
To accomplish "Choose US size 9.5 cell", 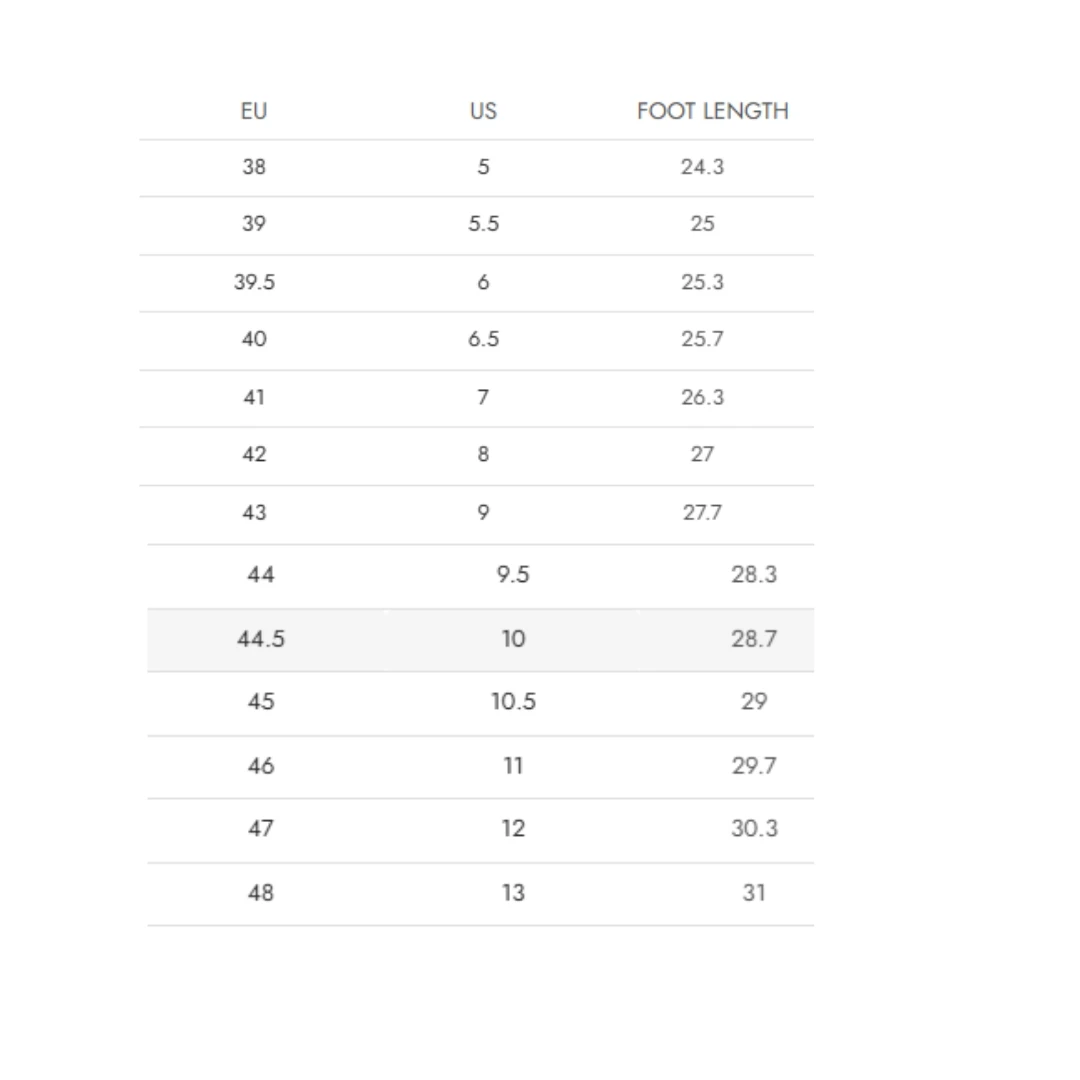I will 513,575.
